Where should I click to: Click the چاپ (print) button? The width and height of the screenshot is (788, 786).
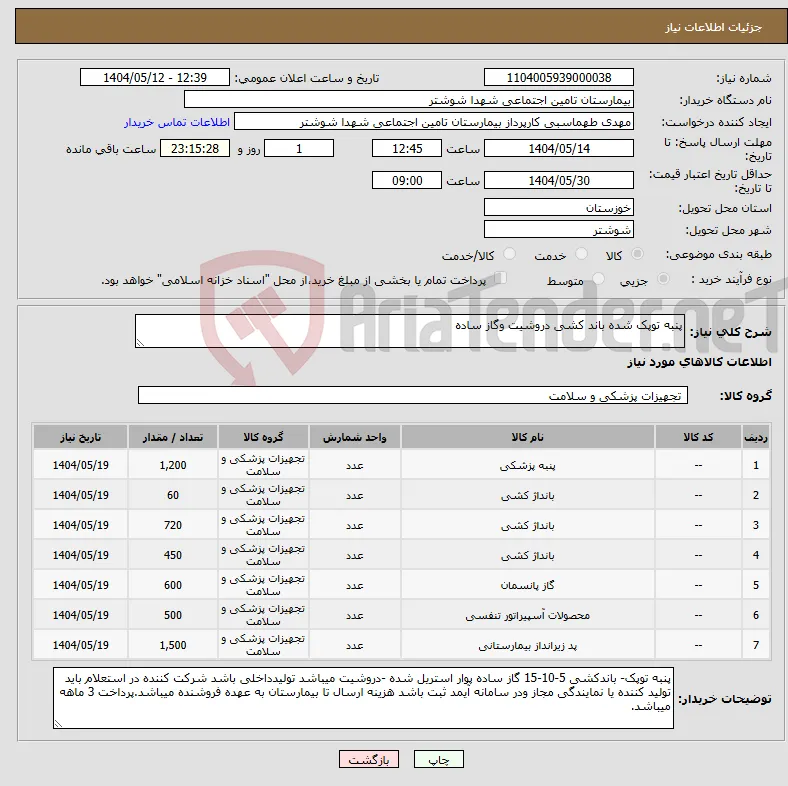point(438,759)
